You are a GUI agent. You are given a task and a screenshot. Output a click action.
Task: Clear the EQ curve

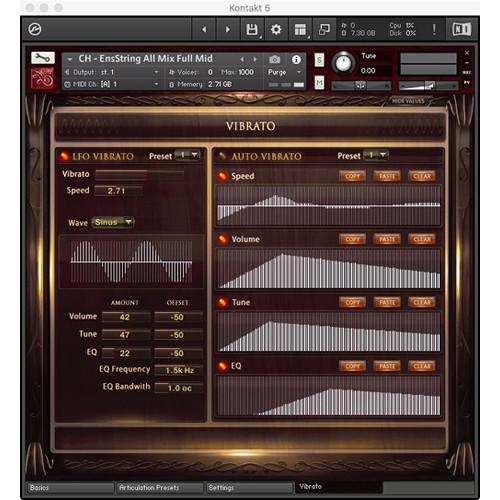[x=422, y=366]
